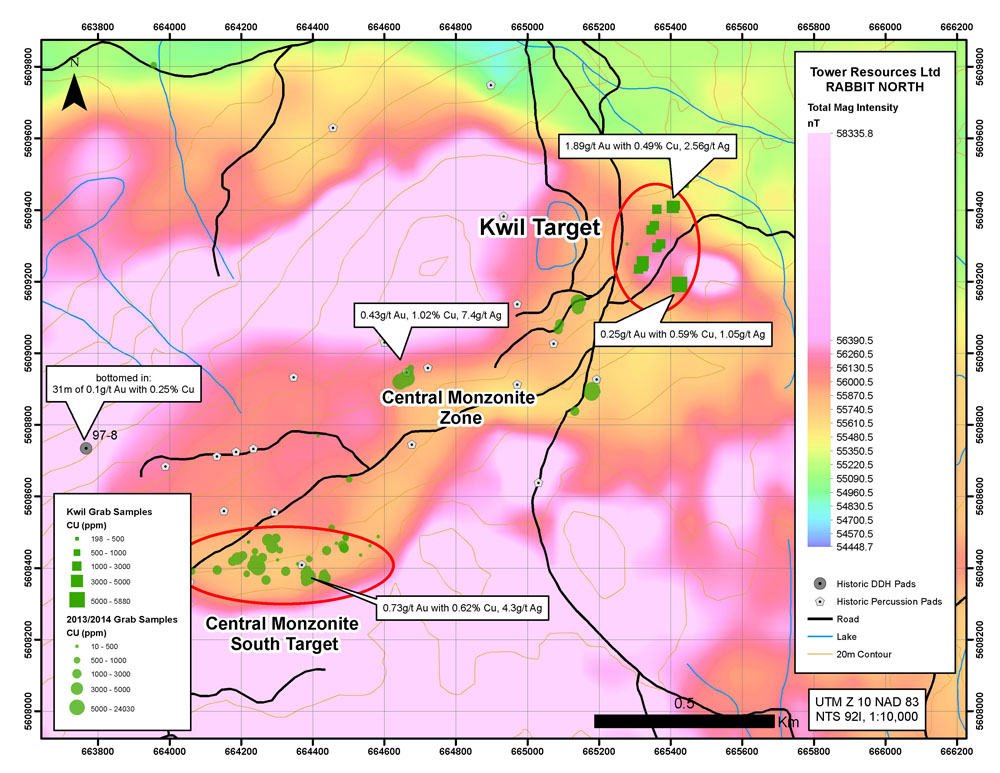Click the blue Lake line legend symbol
The image size is (1000, 773).
[821, 637]
